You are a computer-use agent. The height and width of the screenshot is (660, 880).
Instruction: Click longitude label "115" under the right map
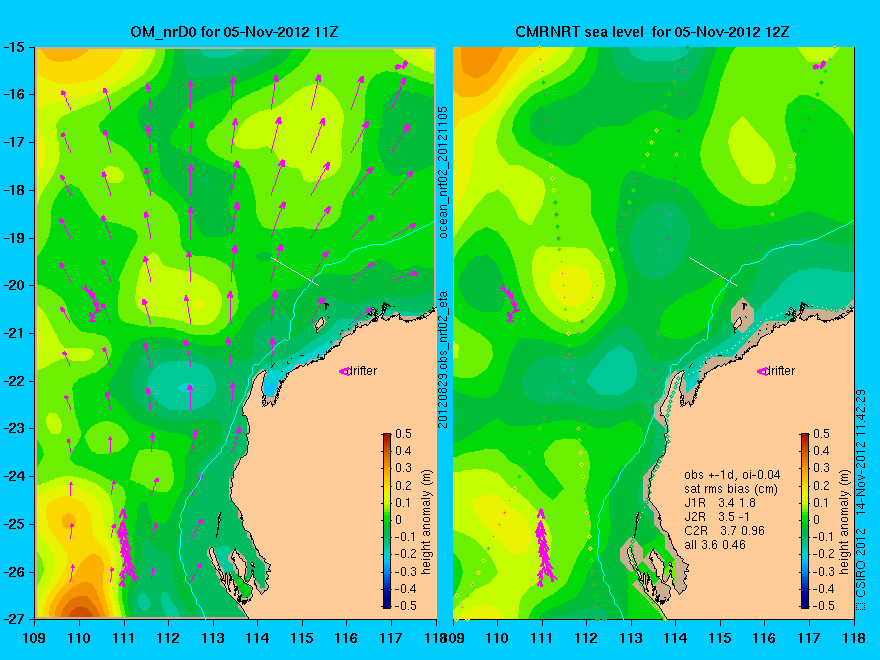point(720,638)
